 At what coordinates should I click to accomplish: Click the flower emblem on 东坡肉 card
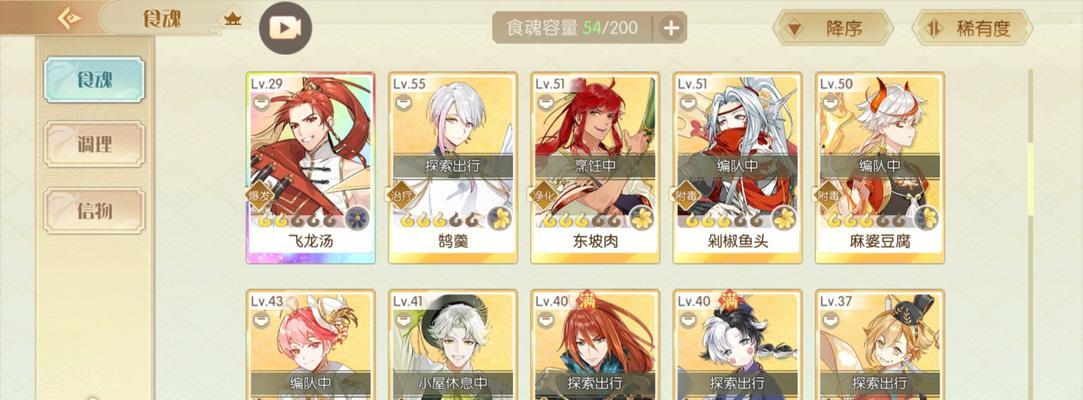click(642, 219)
